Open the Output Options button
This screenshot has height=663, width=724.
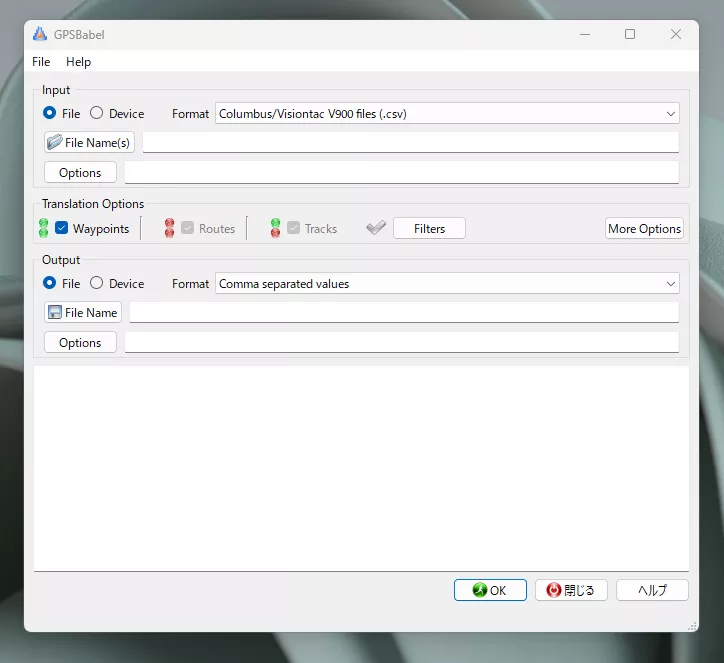pos(80,342)
